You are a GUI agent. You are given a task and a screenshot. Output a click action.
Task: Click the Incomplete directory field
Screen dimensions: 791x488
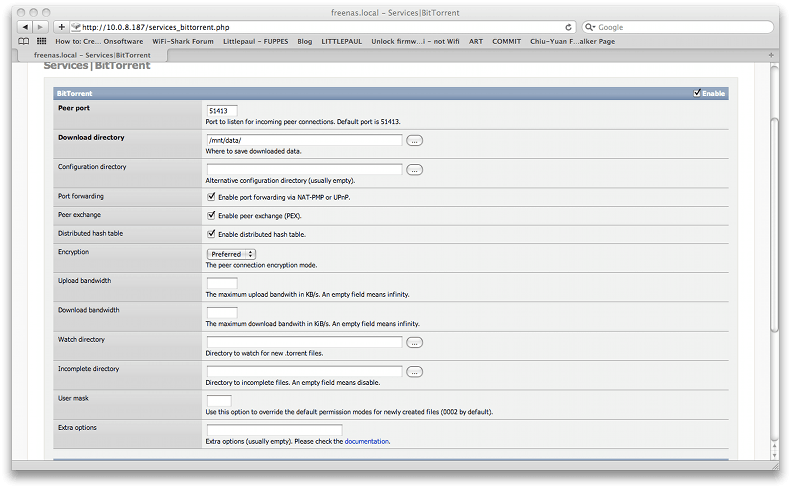pyautogui.click(x=304, y=371)
